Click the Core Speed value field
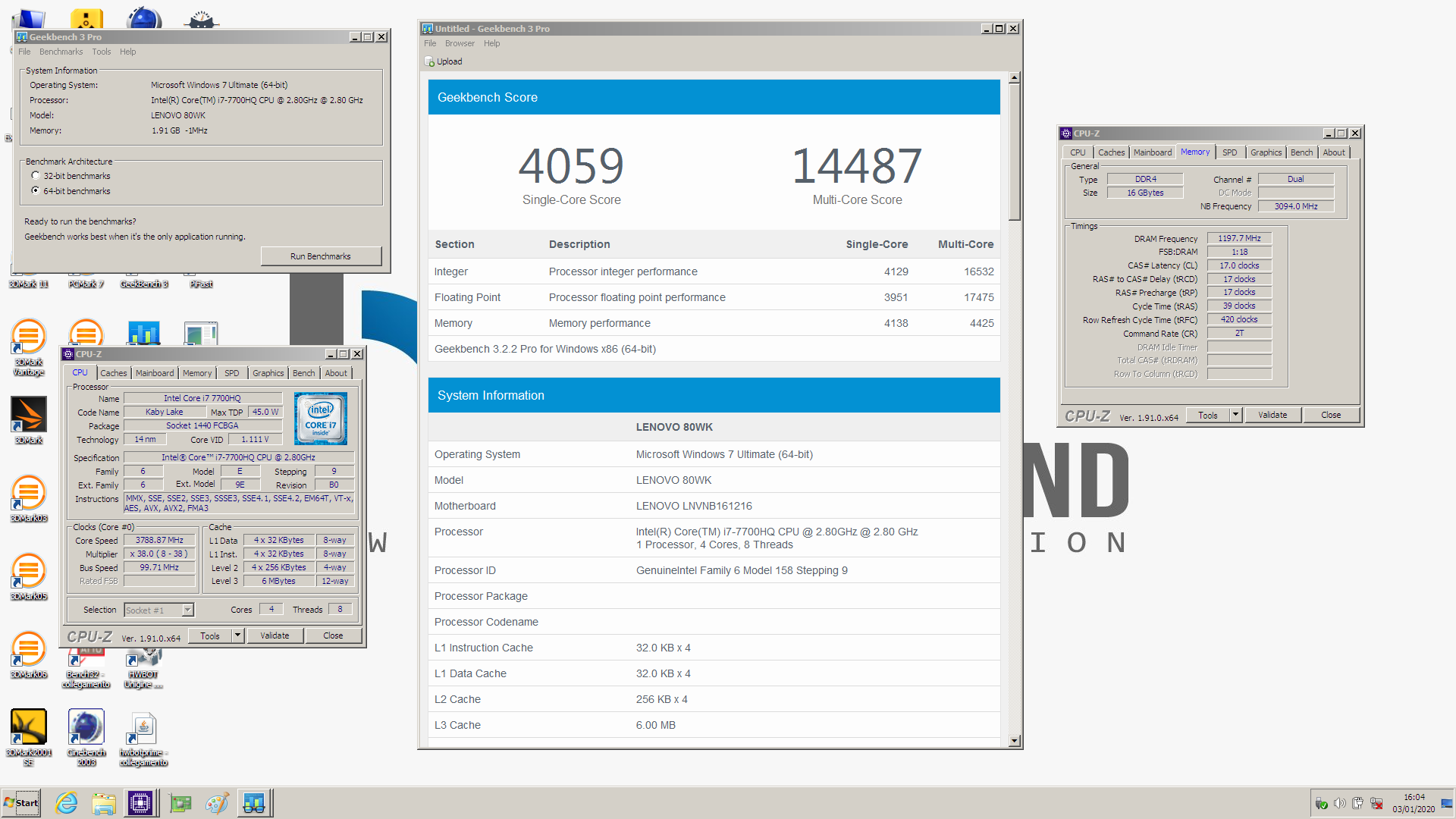The image size is (1456, 819). [159, 541]
